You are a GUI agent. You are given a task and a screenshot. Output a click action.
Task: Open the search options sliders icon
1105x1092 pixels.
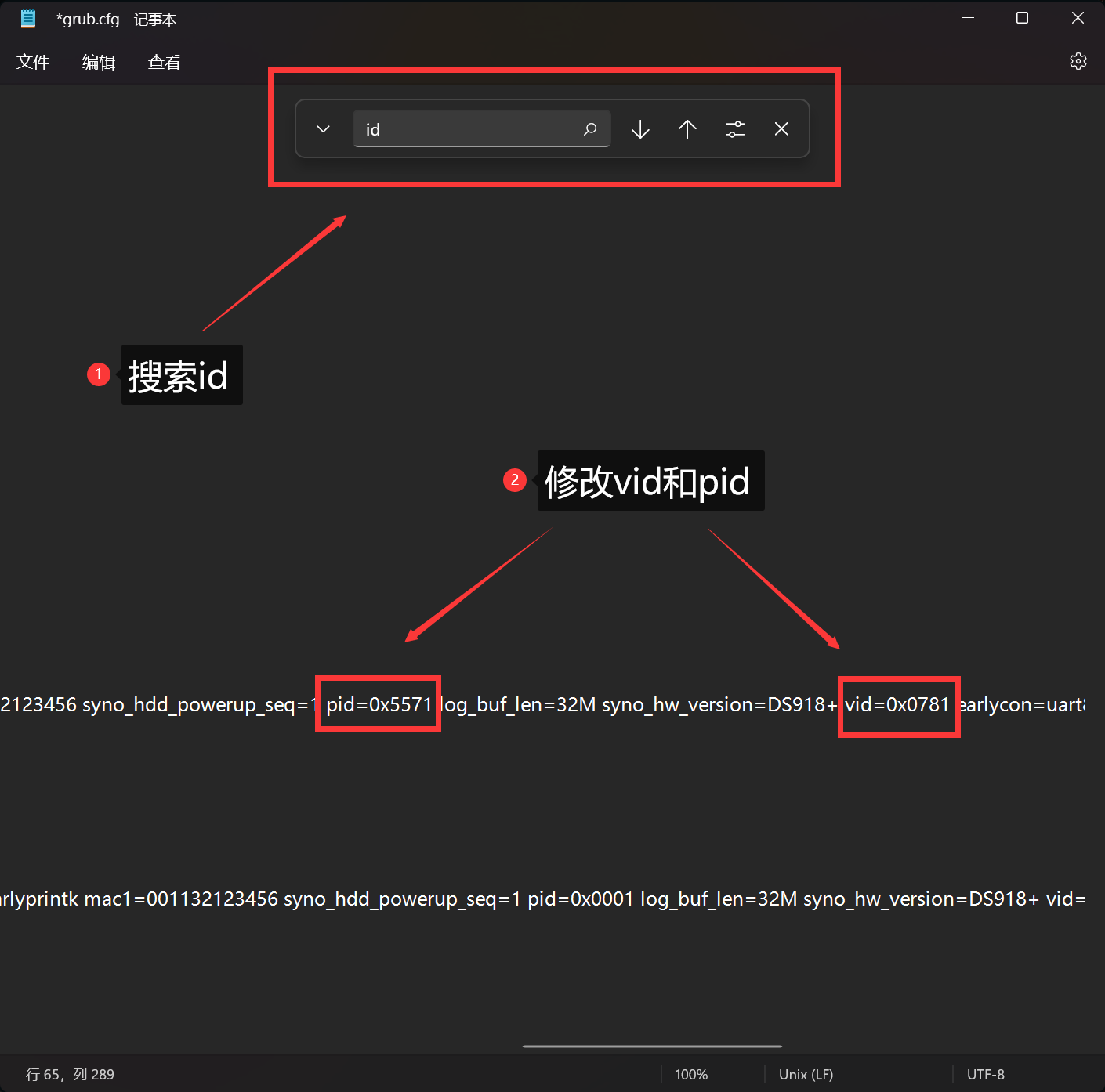click(735, 129)
